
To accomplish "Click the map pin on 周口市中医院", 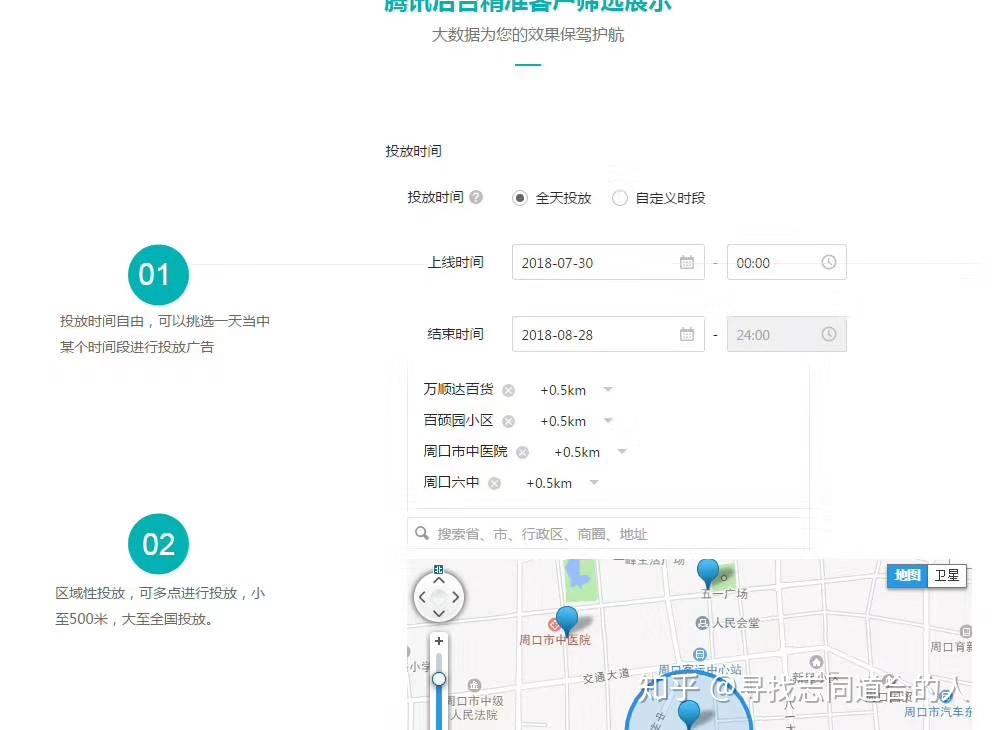I will coord(567,619).
